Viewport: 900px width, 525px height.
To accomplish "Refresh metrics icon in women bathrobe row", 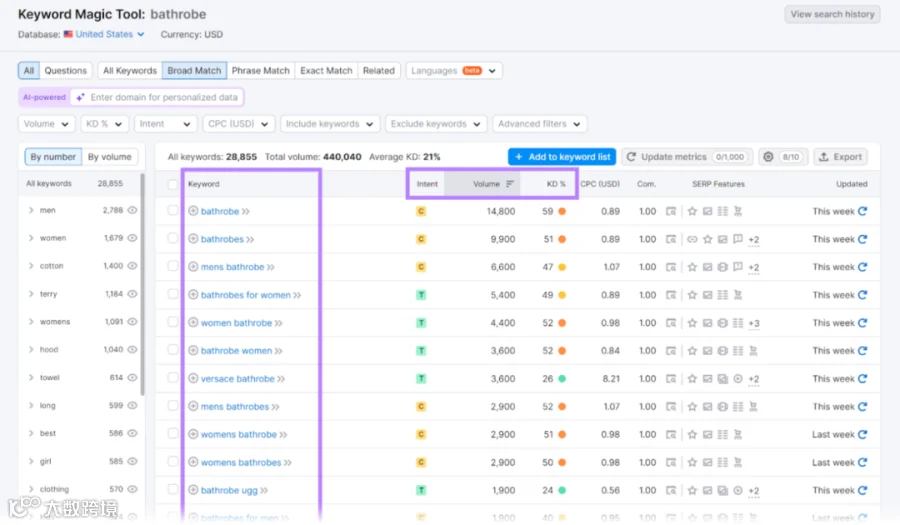I will (862, 322).
